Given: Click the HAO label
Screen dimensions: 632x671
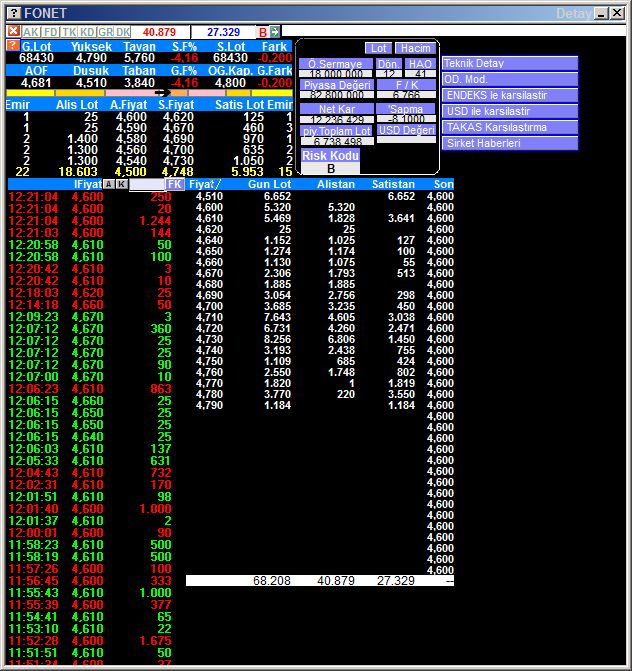Looking at the screenshot, I should tap(420, 64).
